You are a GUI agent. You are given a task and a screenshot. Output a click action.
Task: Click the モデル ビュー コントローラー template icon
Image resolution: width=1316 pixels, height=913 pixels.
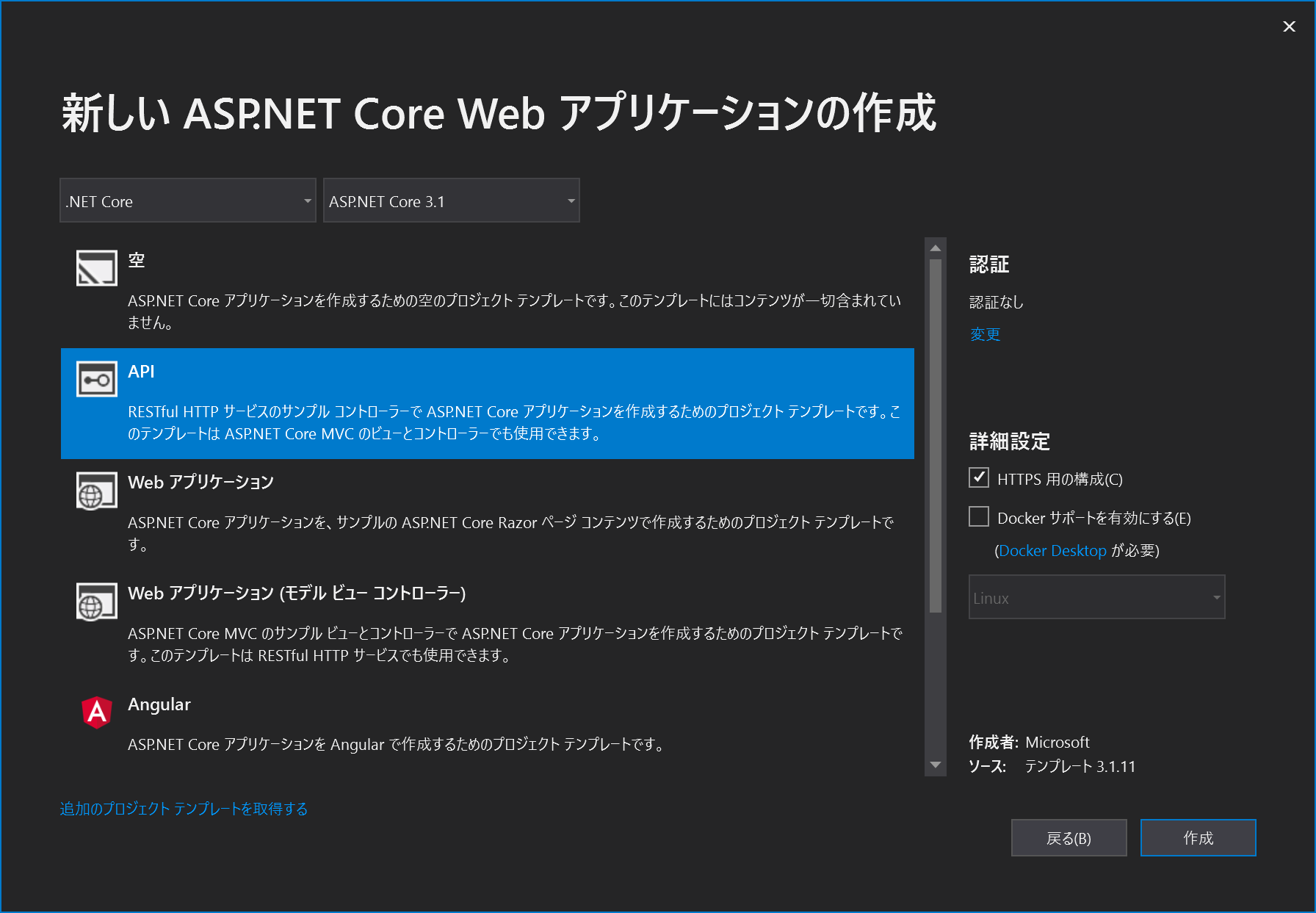(97, 601)
